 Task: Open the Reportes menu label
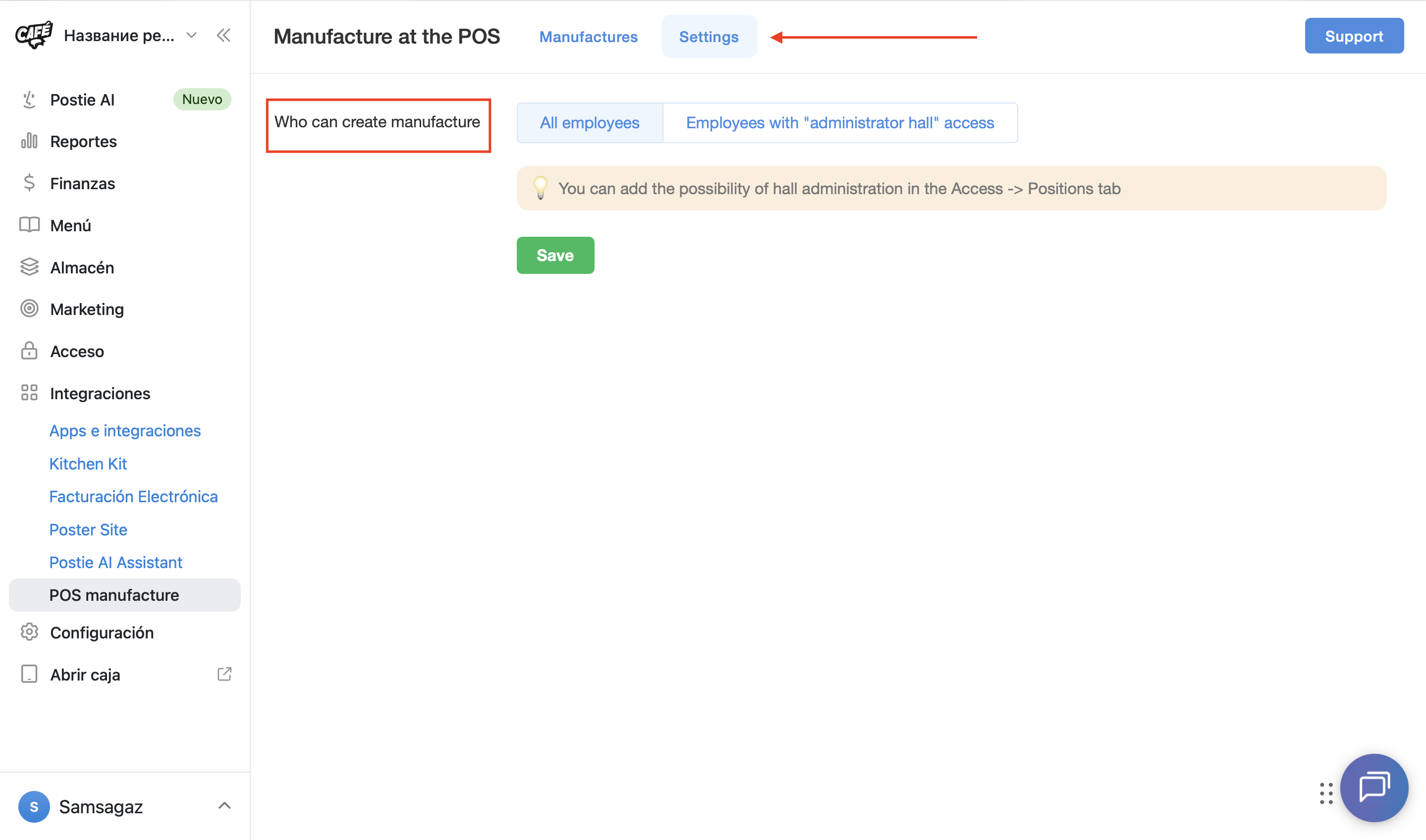pyautogui.click(x=83, y=142)
